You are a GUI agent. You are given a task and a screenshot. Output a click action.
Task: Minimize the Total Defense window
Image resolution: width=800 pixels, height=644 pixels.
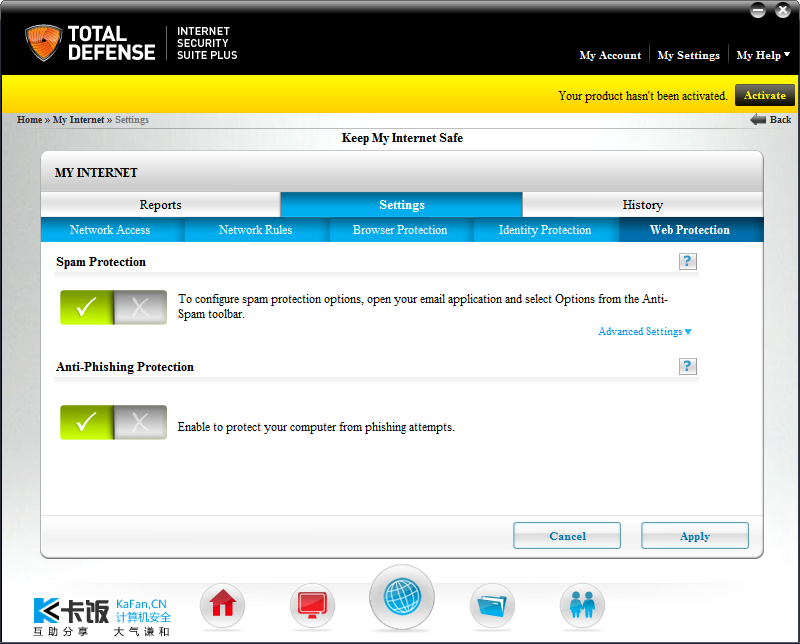point(758,10)
